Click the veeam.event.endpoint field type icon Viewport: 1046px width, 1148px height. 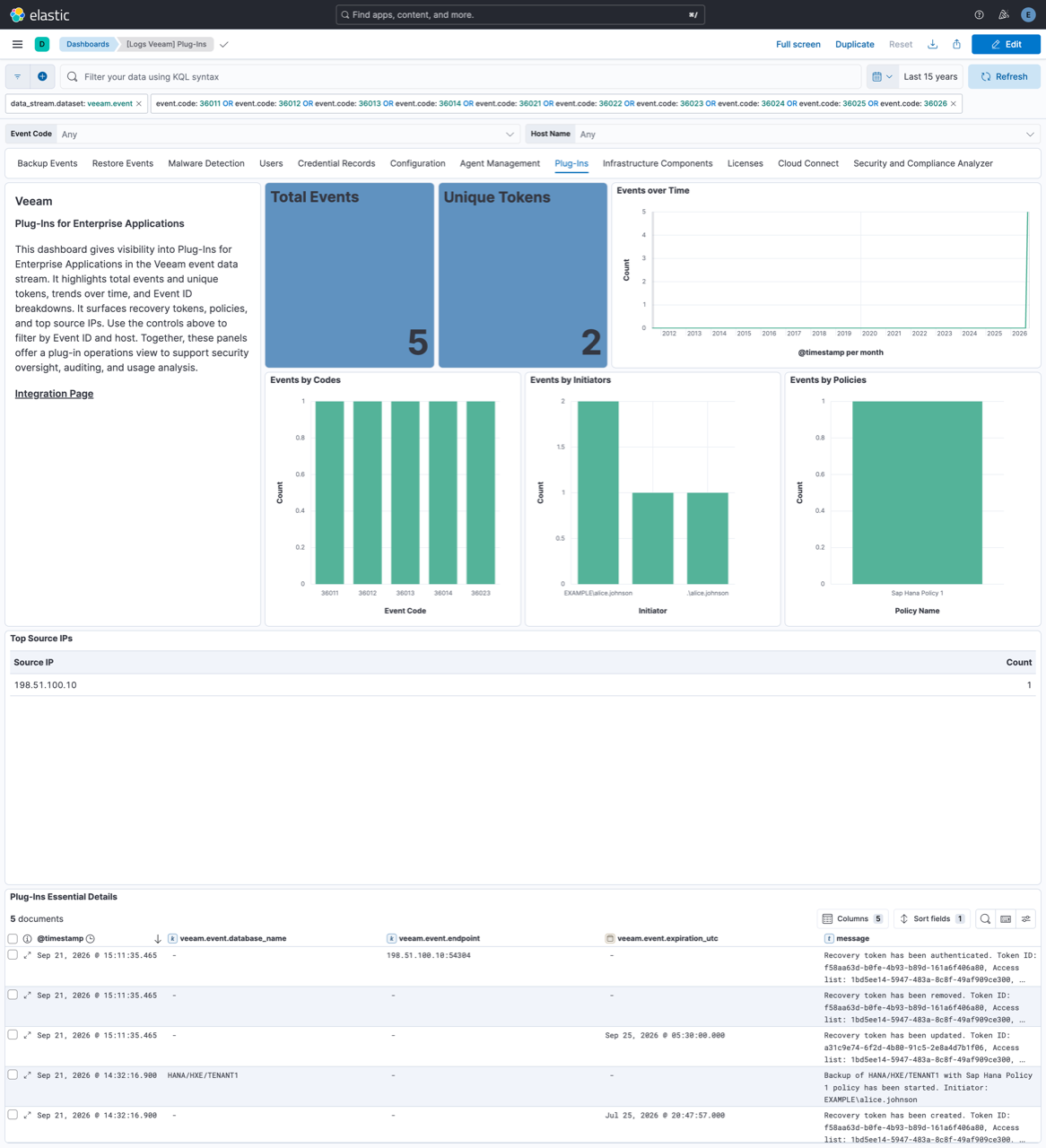coord(391,939)
